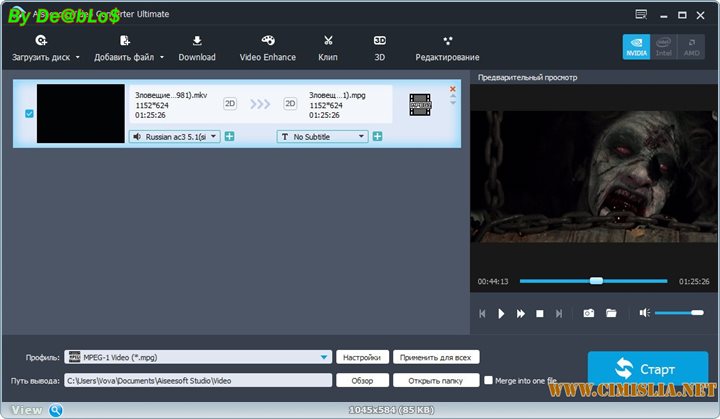Click the Download toolbar icon

pos(197,41)
